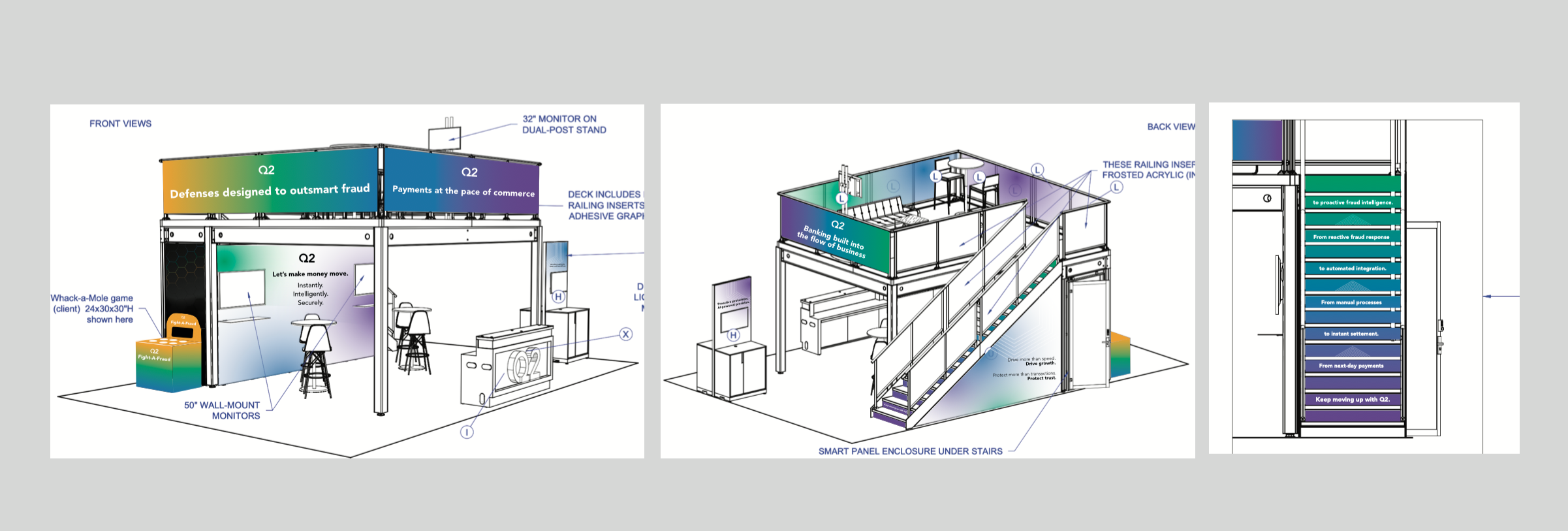Click the circled H marker on back view kiosk
Viewport: 1568px width, 531px height.
734,335
